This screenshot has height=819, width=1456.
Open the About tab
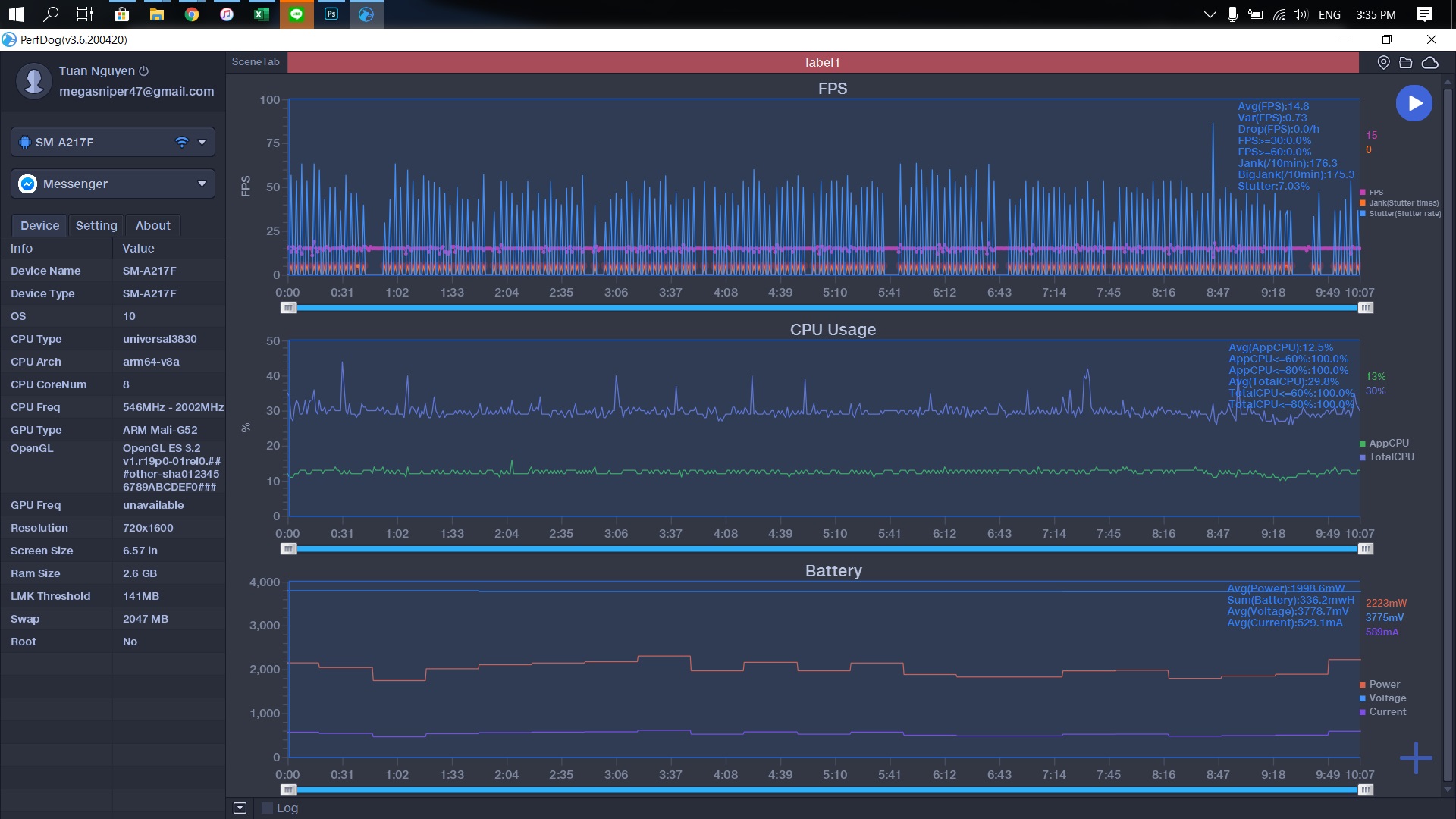152,225
